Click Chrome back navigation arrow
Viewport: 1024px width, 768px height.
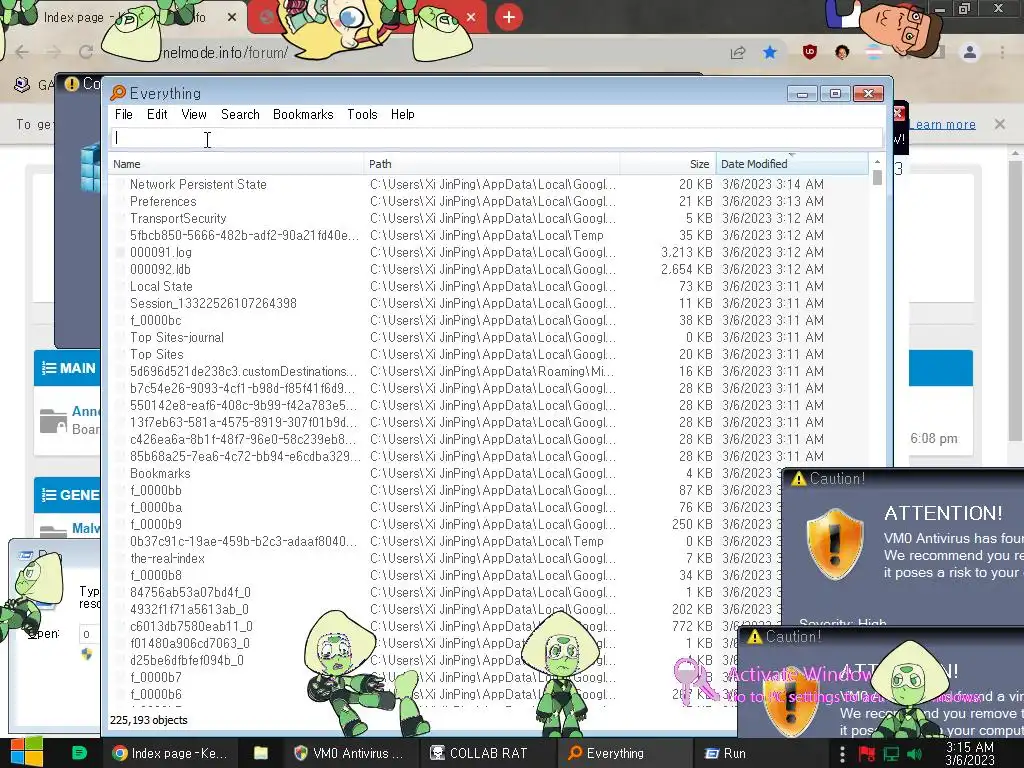pyautogui.click(x=22, y=52)
